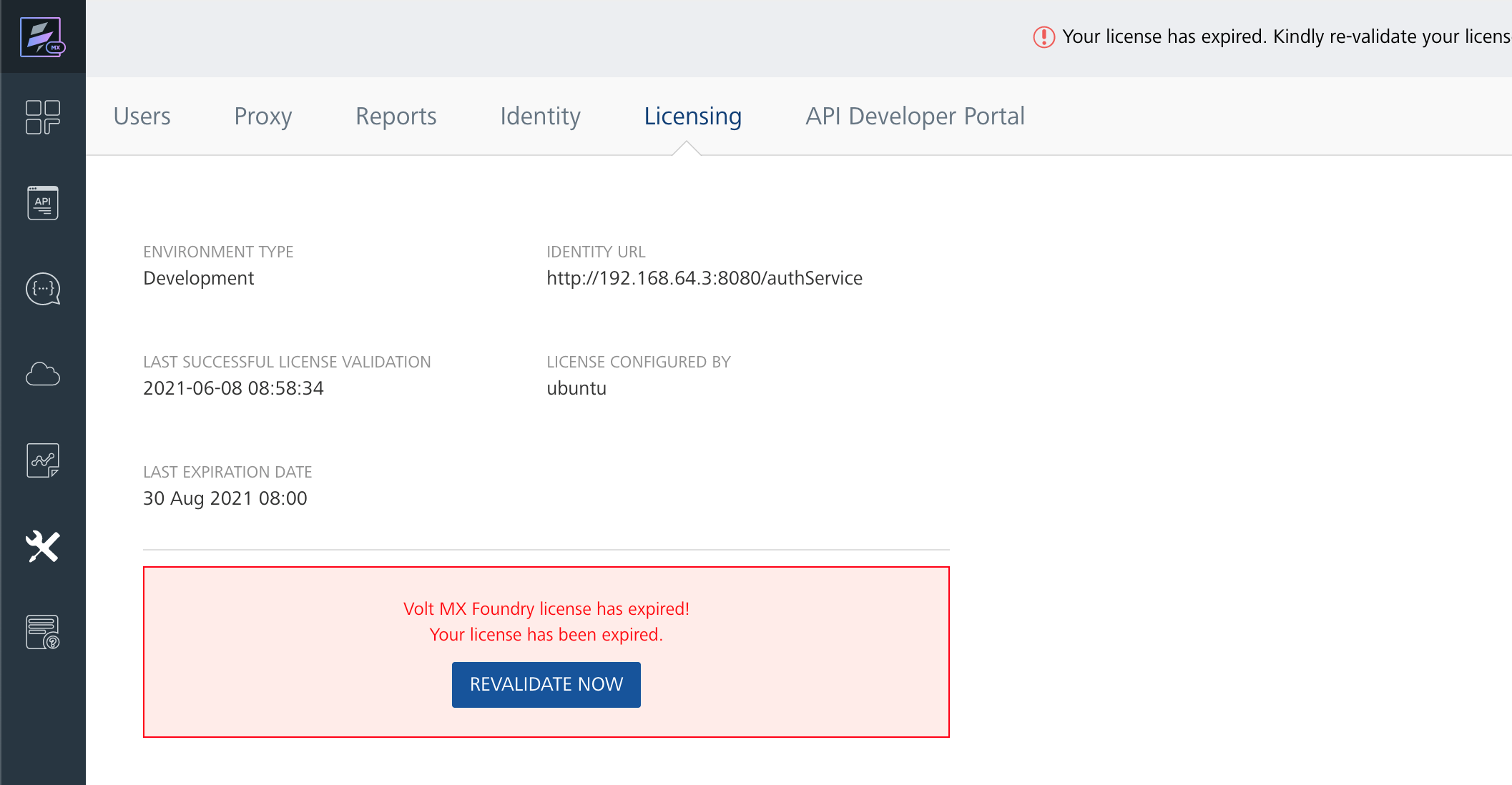This screenshot has height=785, width=1512.
Task: Select the Settings tools sidebar icon
Action: 43,546
